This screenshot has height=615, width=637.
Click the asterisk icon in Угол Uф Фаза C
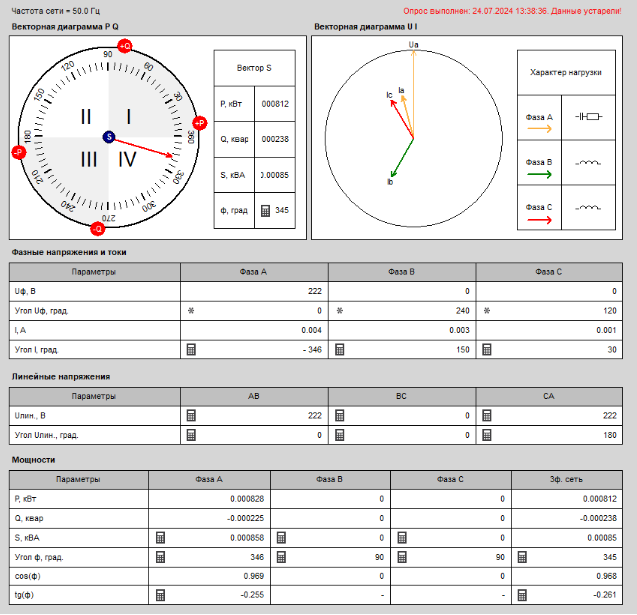pos(487,311)
